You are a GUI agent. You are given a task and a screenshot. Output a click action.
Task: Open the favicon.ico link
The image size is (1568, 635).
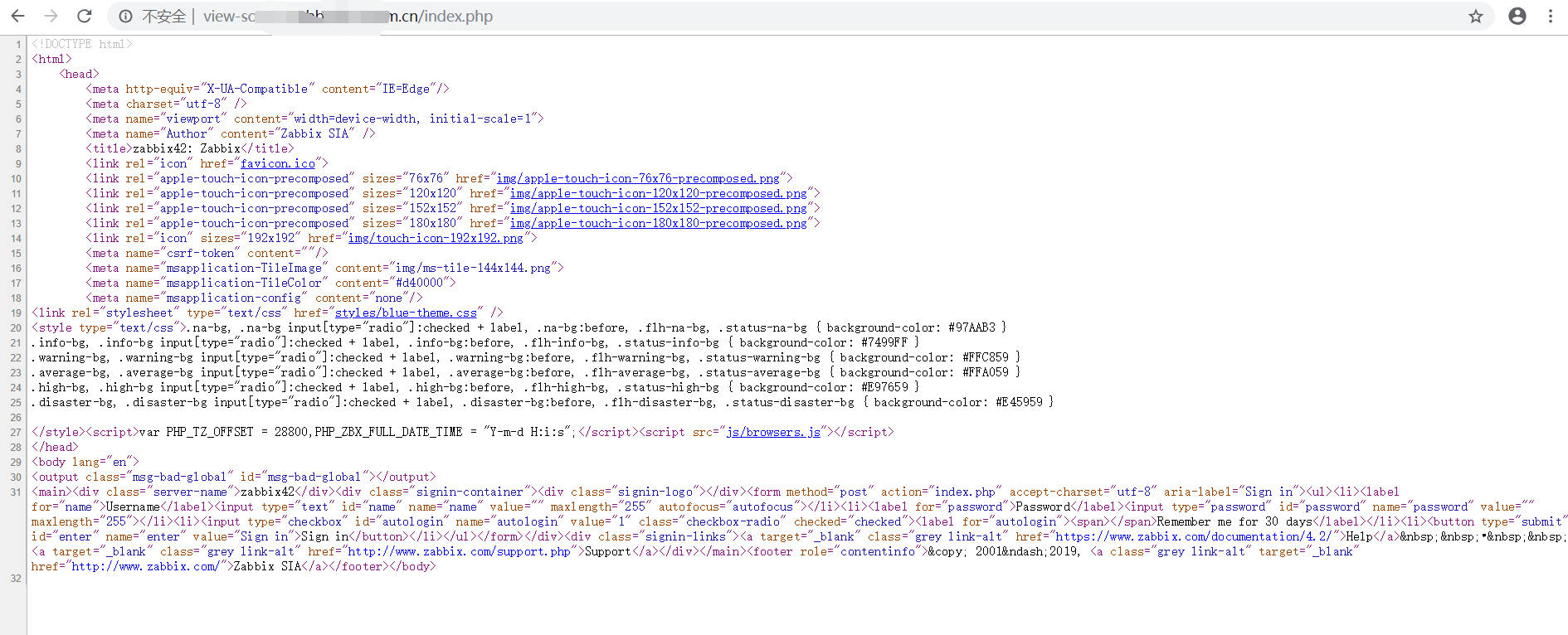277,164
